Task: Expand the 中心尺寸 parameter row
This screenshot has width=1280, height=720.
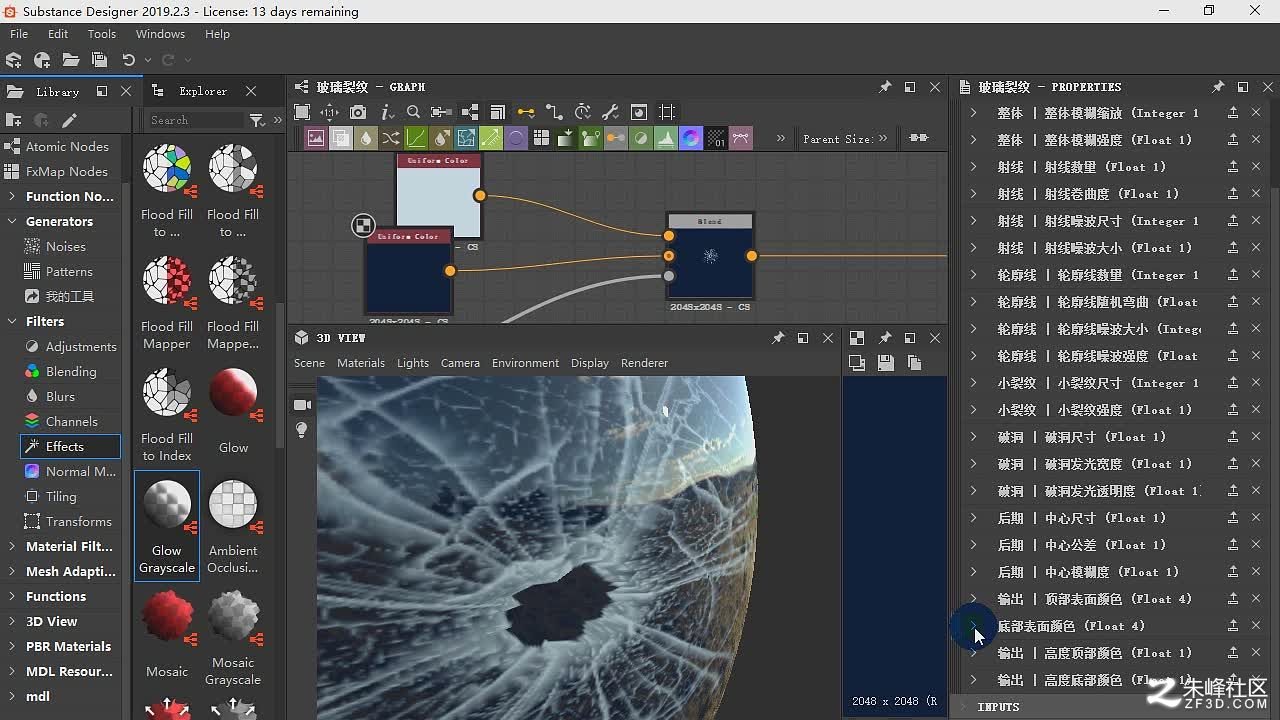Action: (x=974, y=518)
